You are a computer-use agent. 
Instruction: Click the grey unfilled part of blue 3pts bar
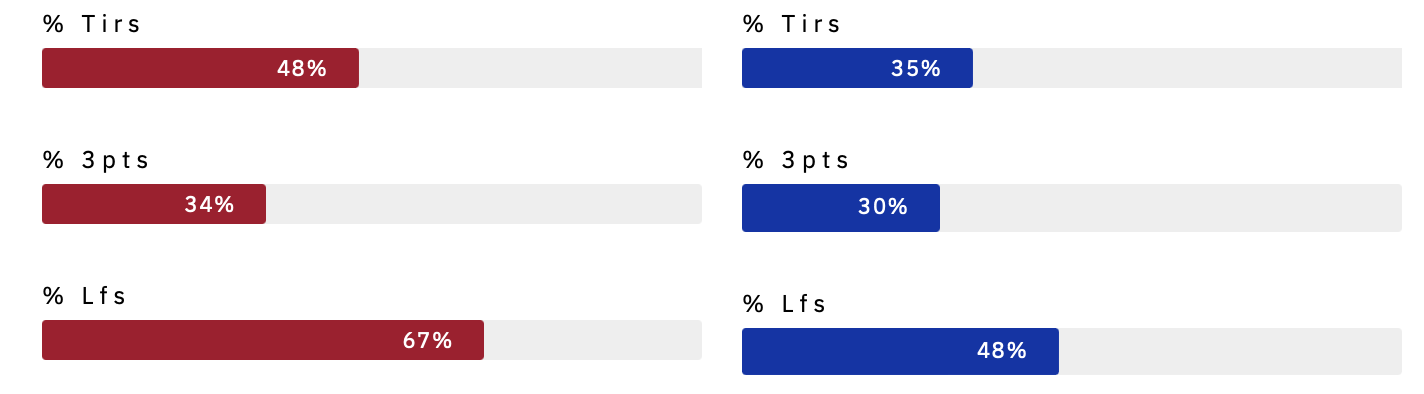pos(1171,208)
